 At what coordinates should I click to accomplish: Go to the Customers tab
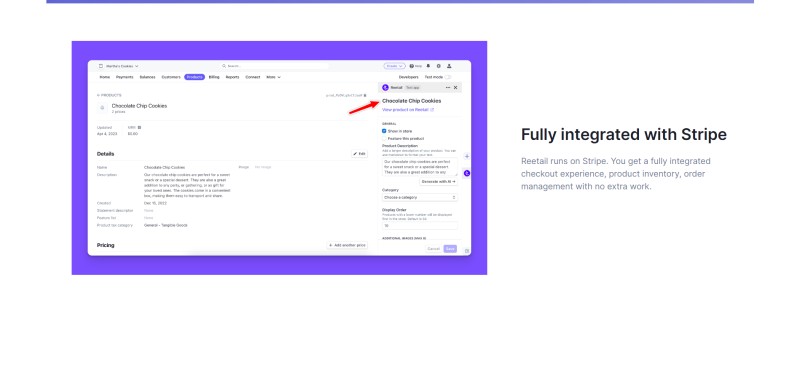(x=171, y=77)
